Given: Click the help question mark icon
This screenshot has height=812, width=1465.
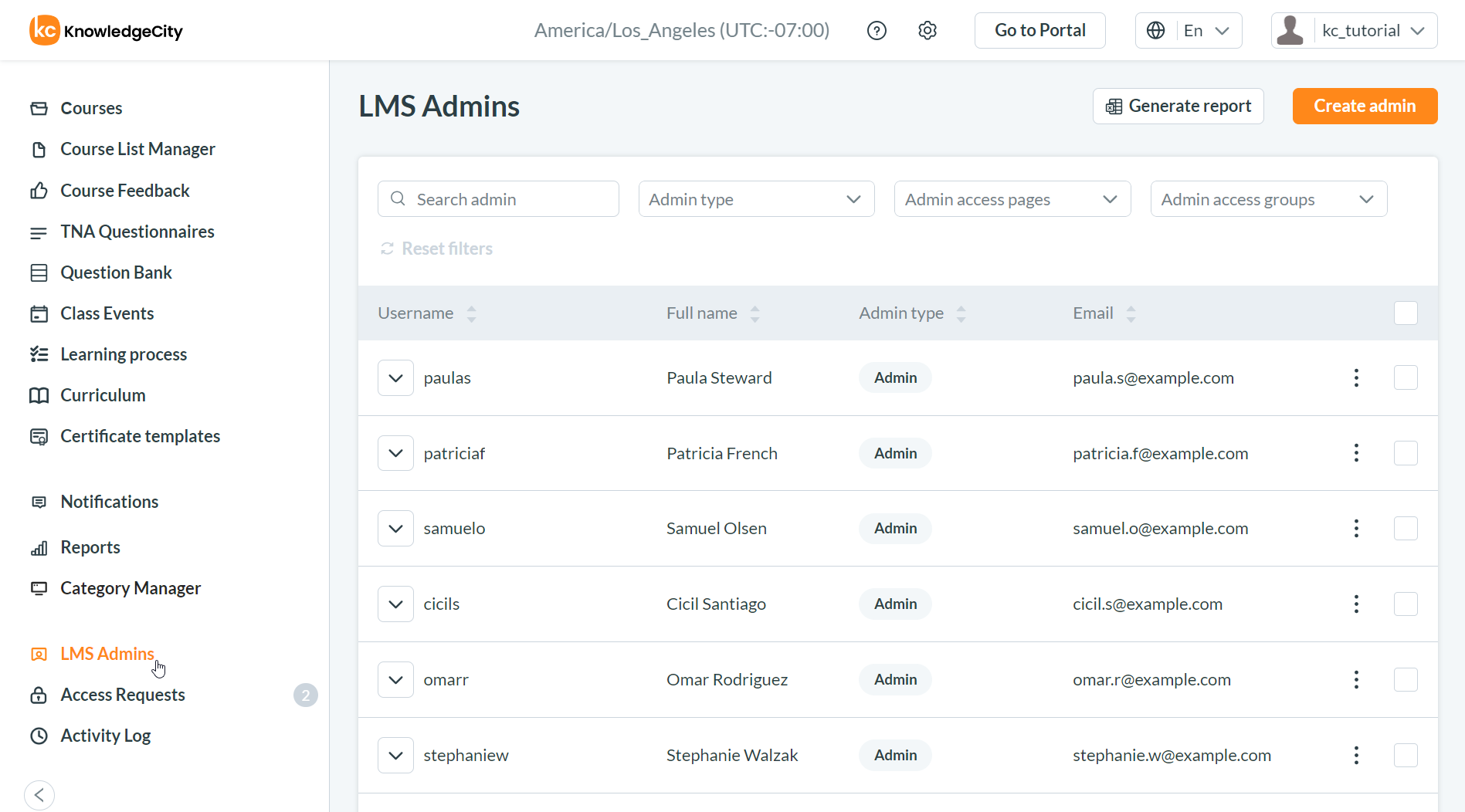Looking at the screenshot, I should tap(877, 30).
